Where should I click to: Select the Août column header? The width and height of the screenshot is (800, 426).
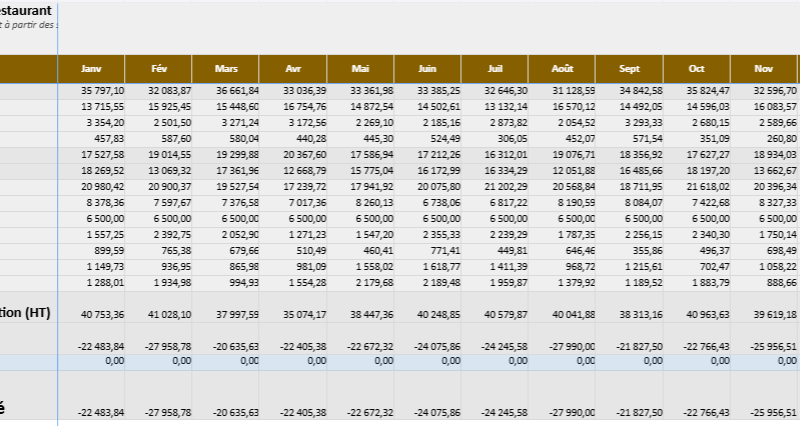pyautogui.click(x=562, y=69)
